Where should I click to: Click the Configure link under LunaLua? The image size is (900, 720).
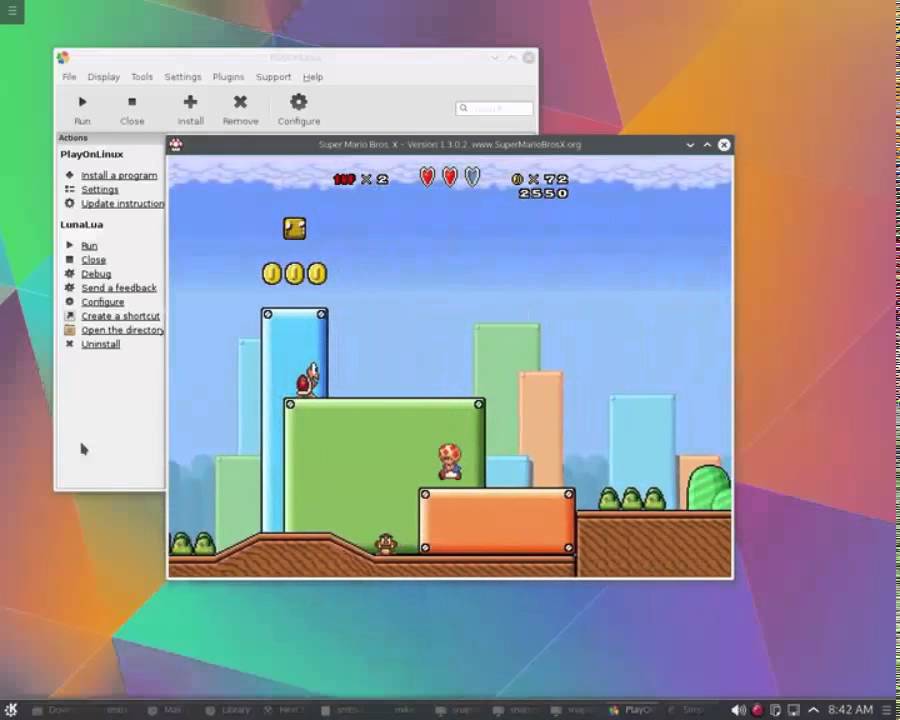102,302
